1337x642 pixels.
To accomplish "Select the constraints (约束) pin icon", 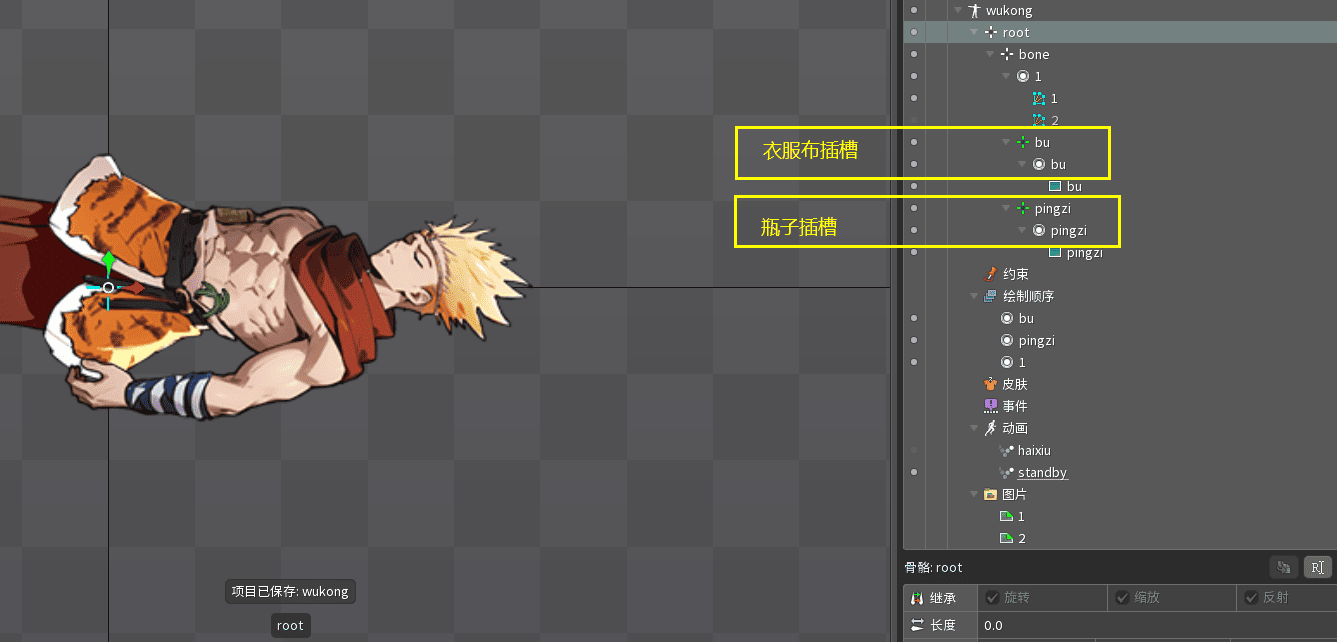I will pyautogui.click(x=990, y=274).
